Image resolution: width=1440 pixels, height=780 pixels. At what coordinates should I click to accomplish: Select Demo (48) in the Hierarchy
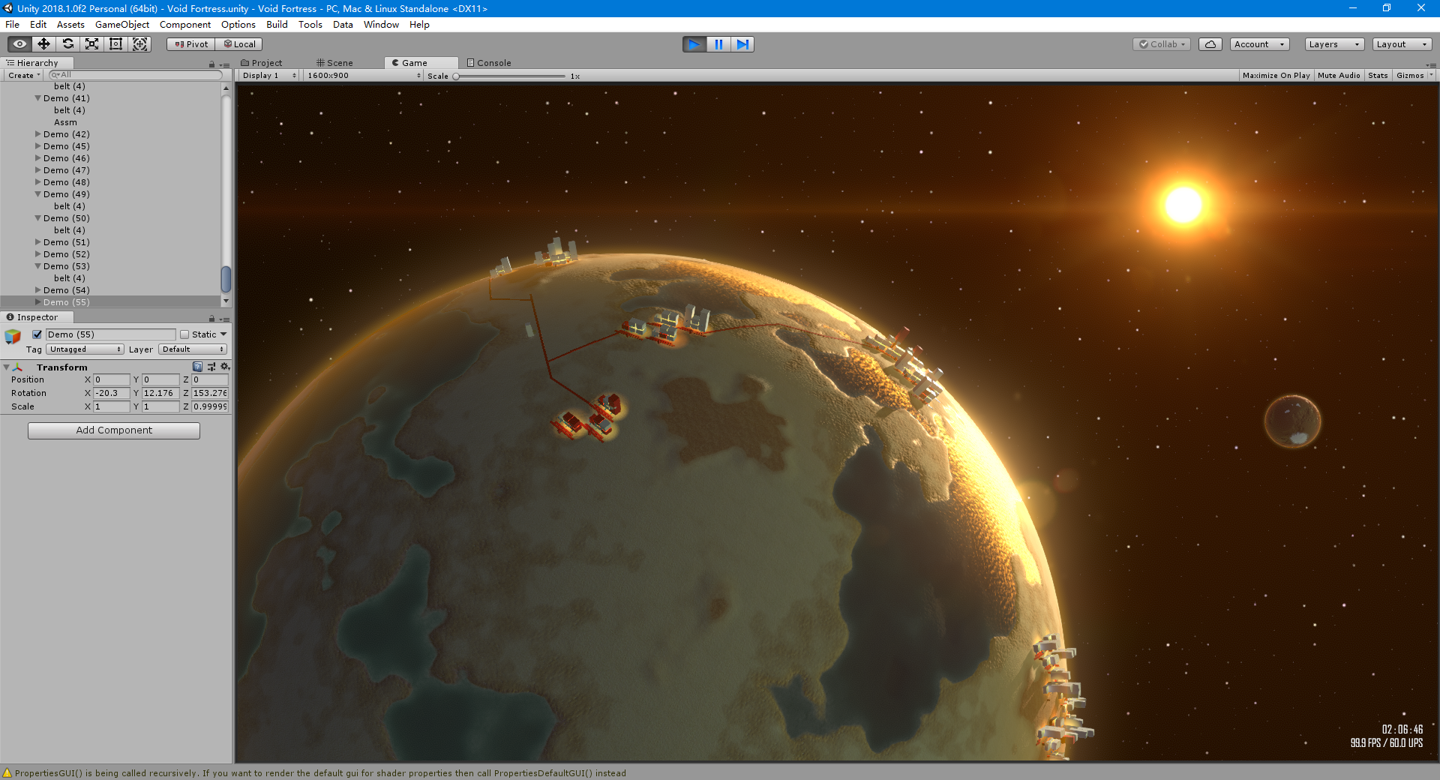click(x=66, y=182)
